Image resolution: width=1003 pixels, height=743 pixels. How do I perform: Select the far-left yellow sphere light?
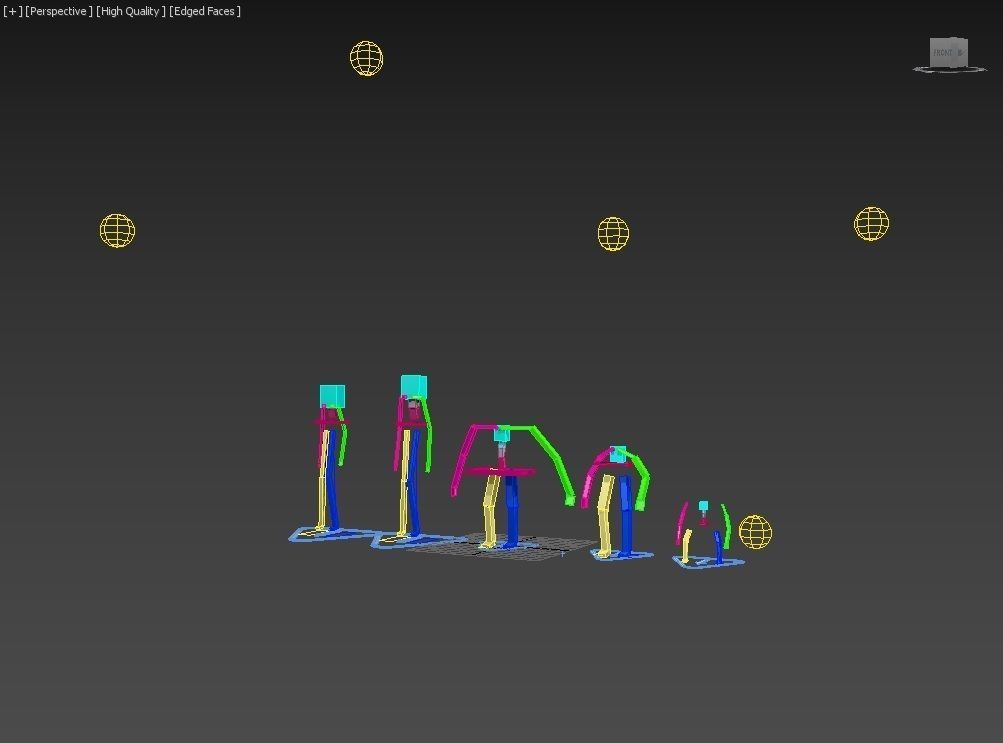pos(118,230)
